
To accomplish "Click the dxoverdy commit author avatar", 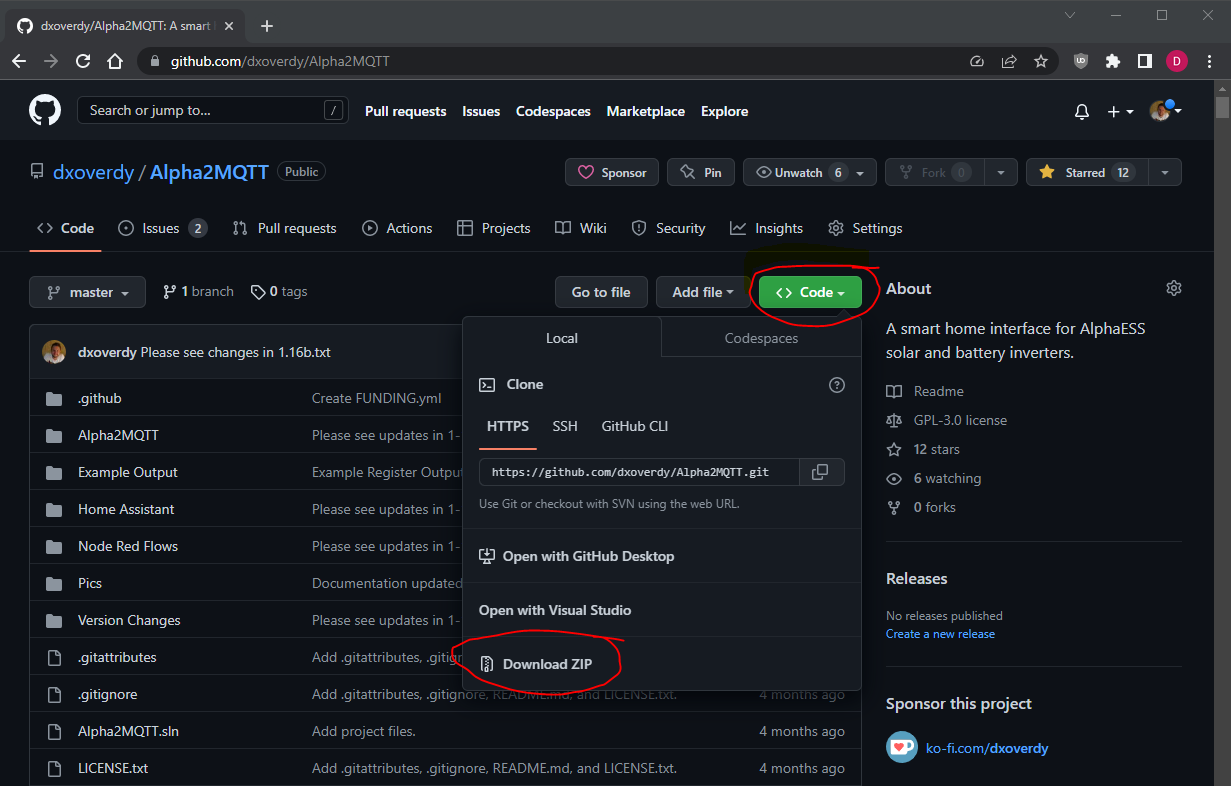I will pyautogui.click(x=54, y=352).
